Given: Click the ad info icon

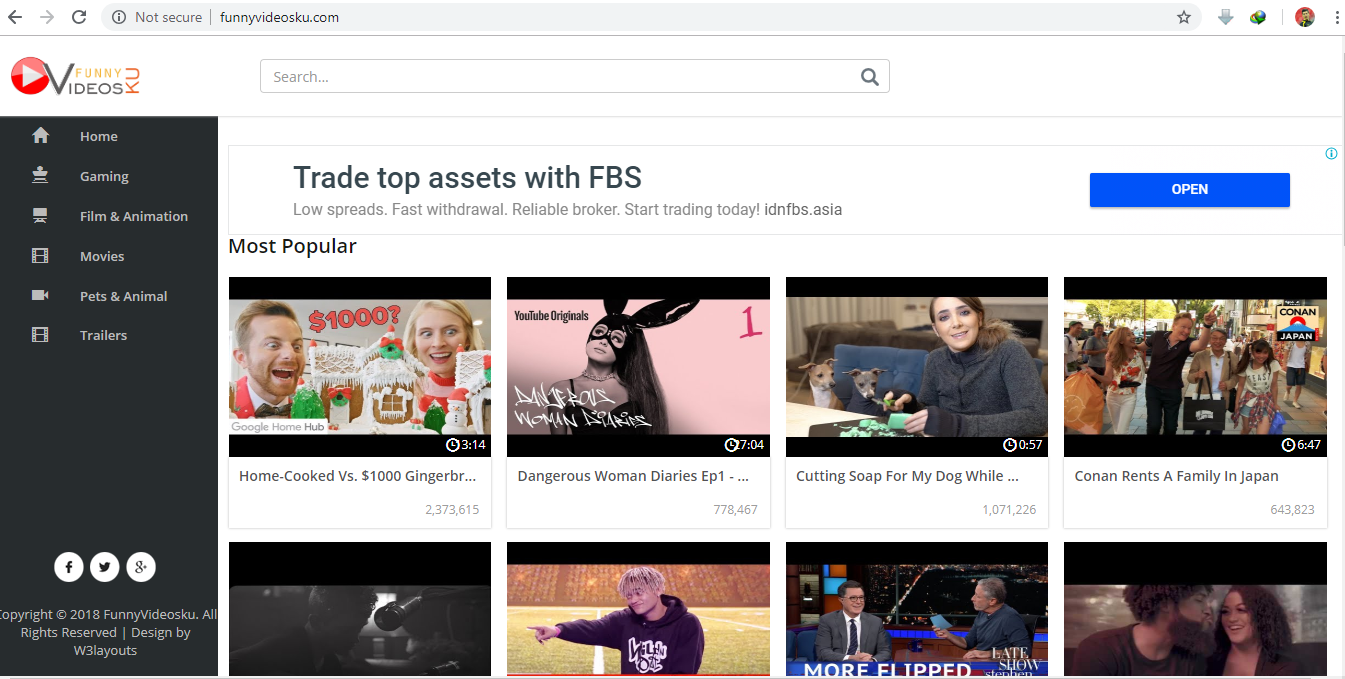Looking at the screenshot, I should tap(1331, 154).
